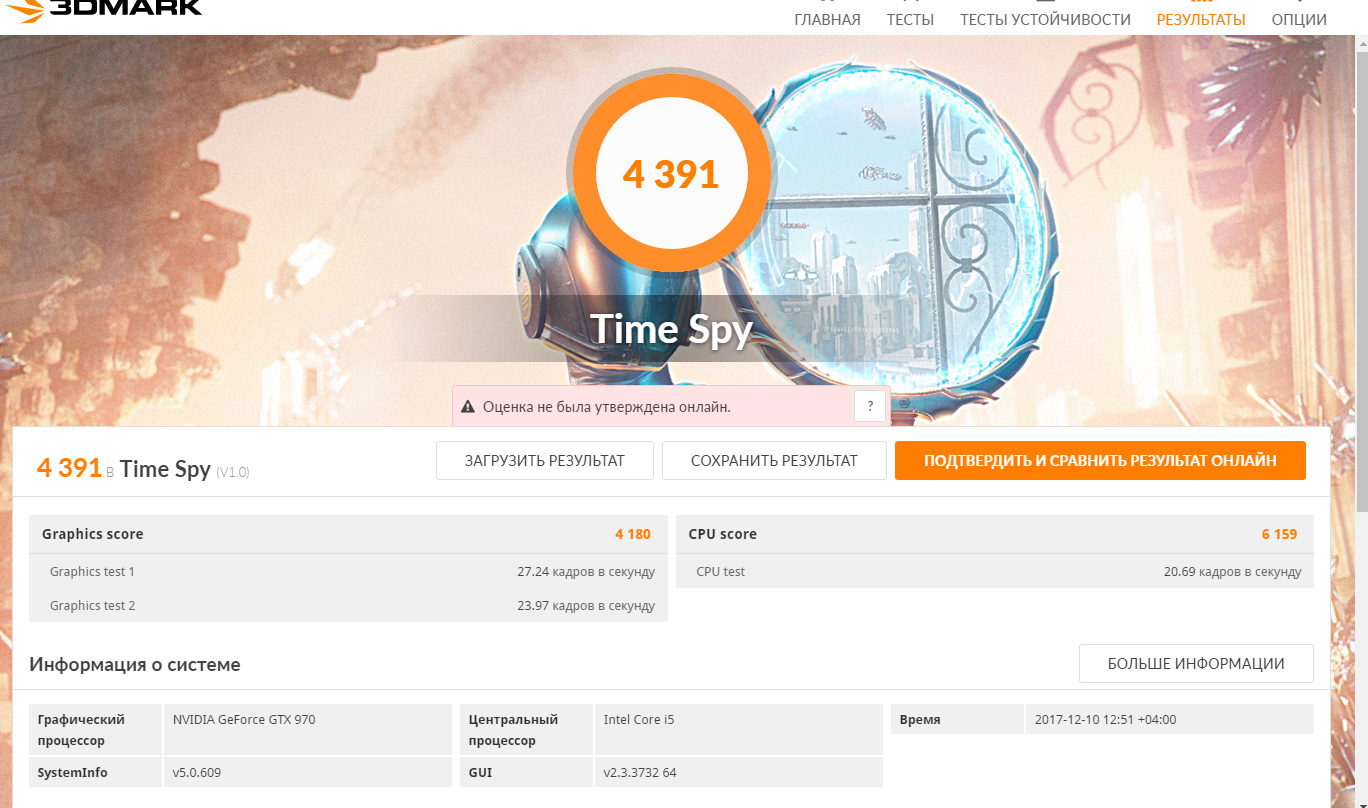
Task: Select the Graphics score header row
Action: pyautogui.click(x=348, y=534)
